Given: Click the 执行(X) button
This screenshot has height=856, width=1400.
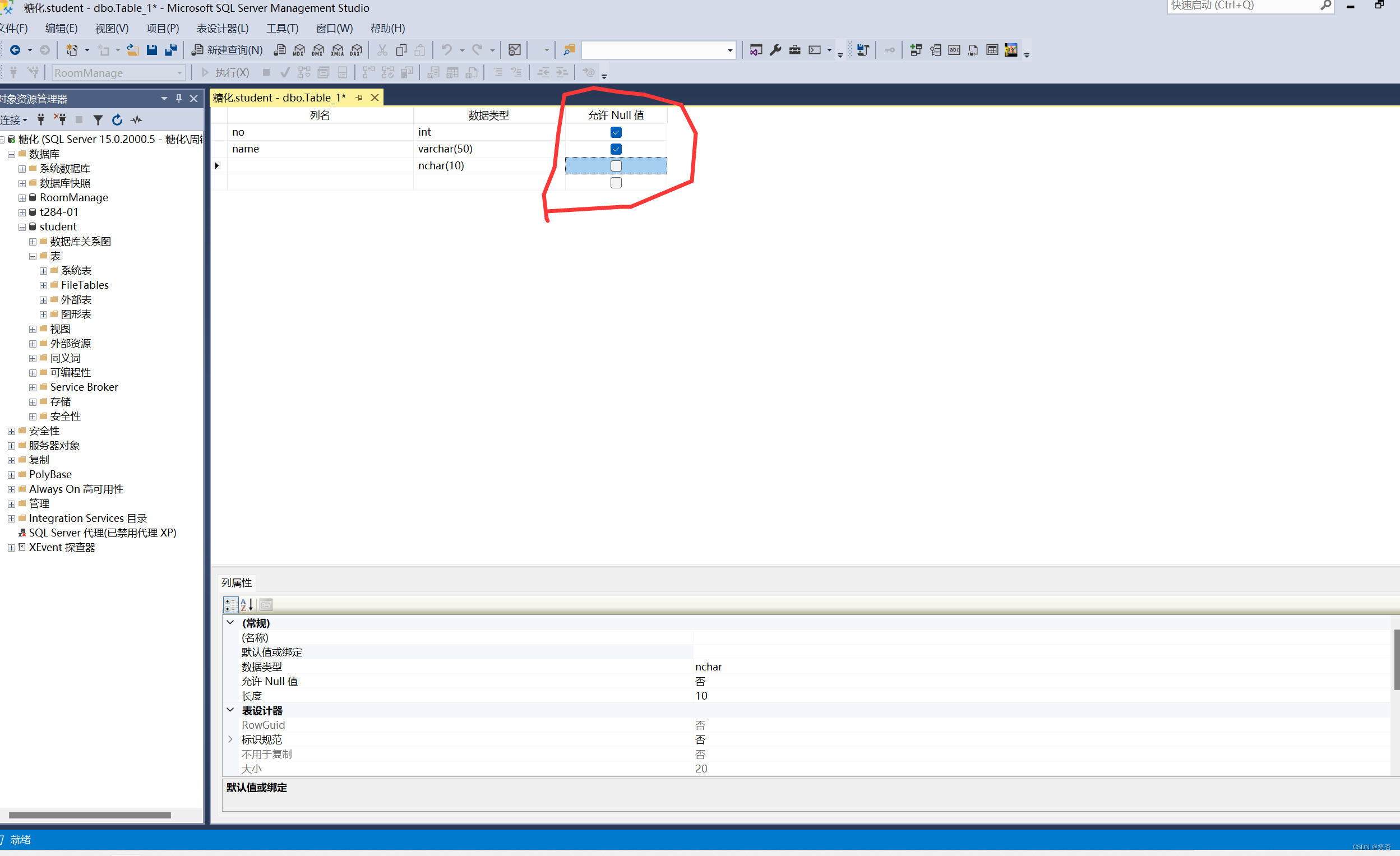Looking at the screenshot, I should (x=232, y=73).
